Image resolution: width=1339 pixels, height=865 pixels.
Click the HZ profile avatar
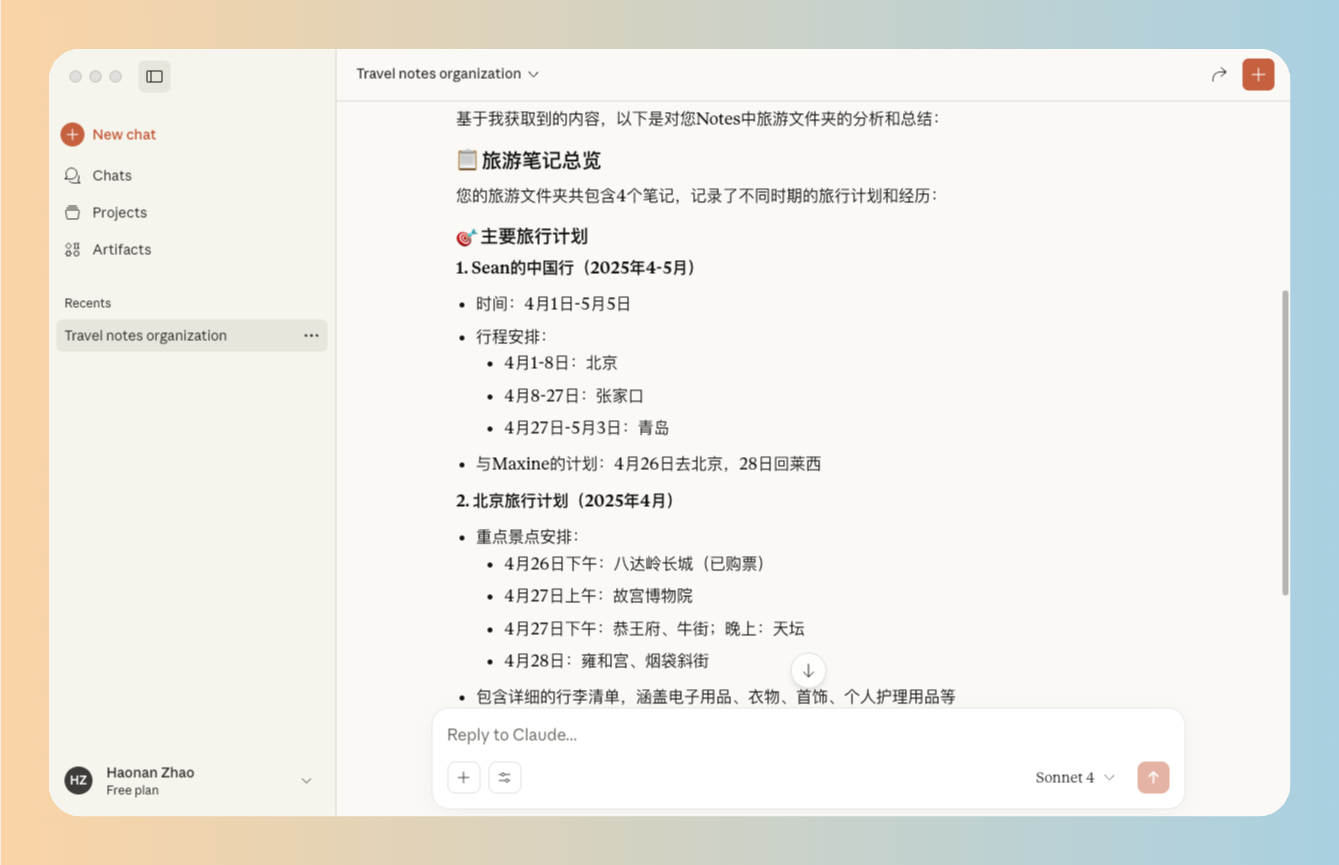tap(79, 780)
